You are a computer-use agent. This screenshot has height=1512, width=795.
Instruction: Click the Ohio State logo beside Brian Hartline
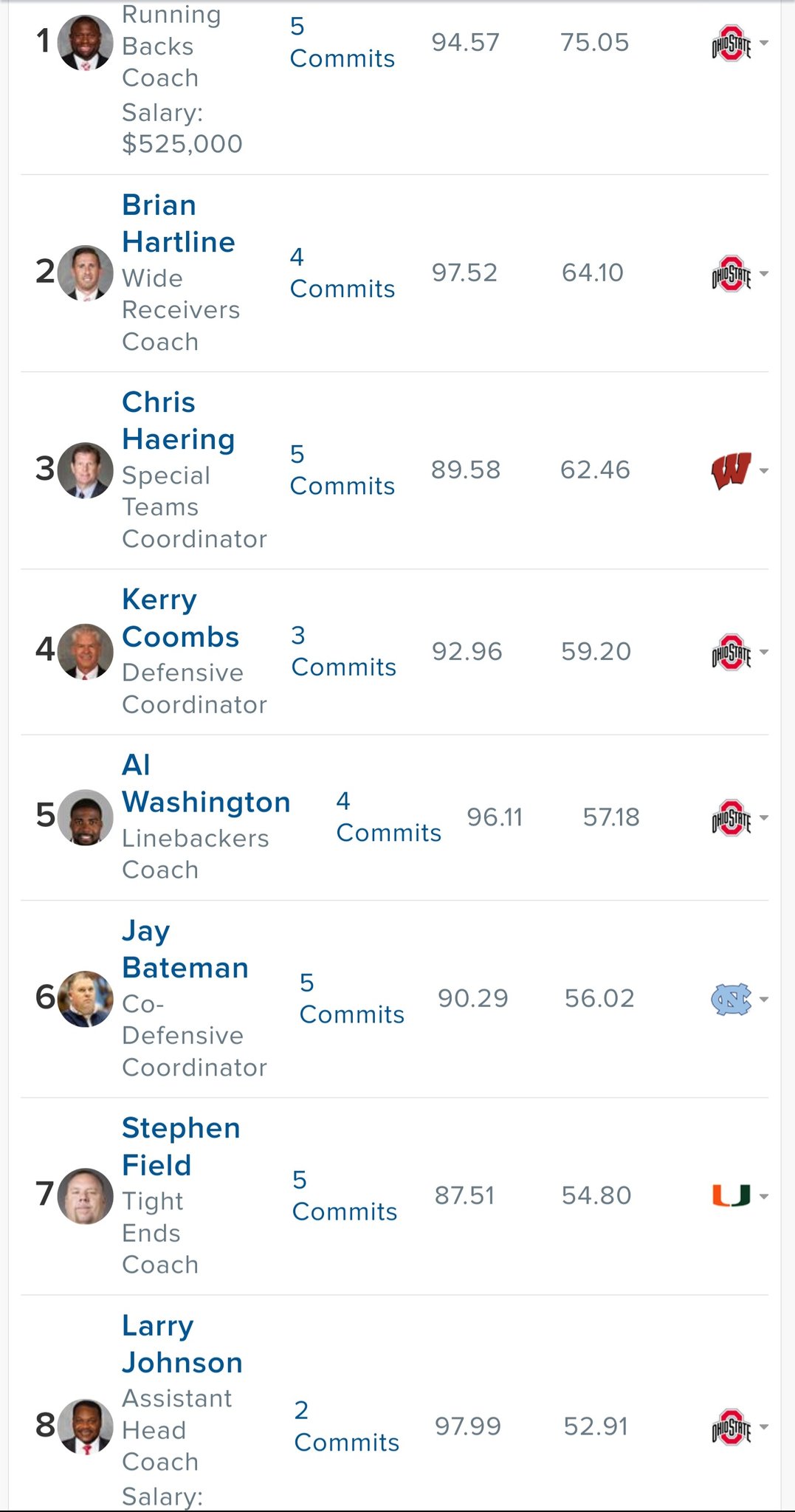[x=731, y=273]
